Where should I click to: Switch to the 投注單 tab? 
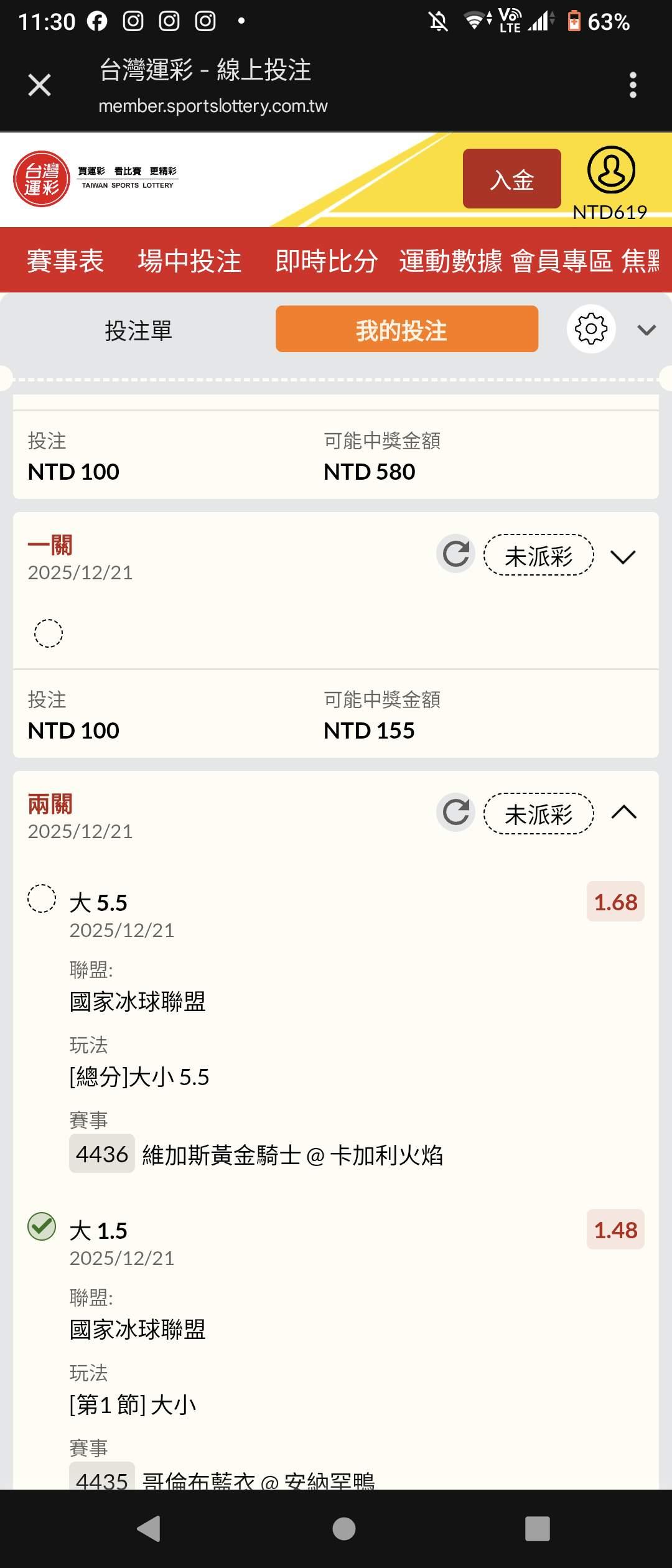[138, 330]
